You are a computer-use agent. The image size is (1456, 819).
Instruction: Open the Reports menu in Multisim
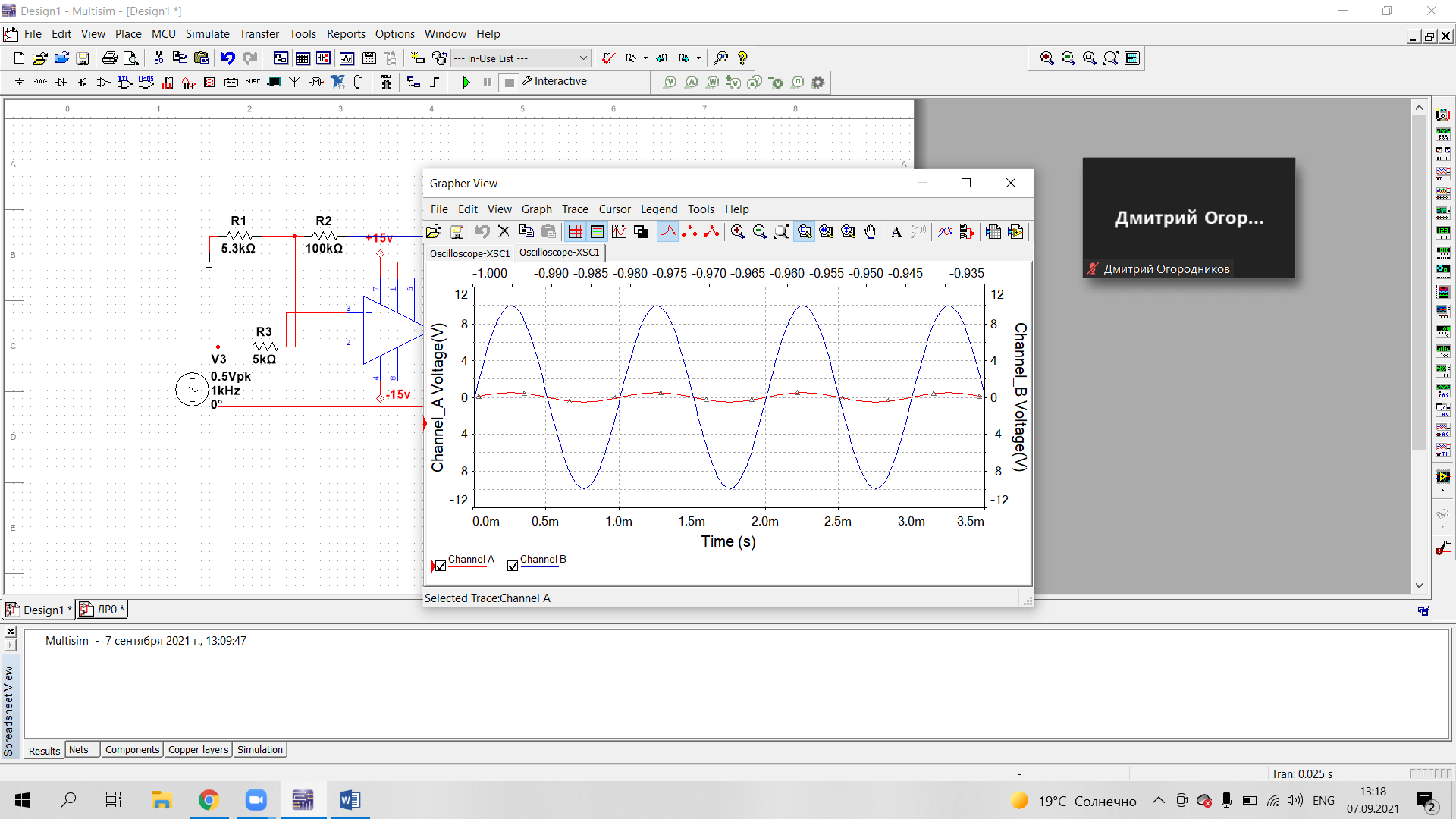click(346, 34)
